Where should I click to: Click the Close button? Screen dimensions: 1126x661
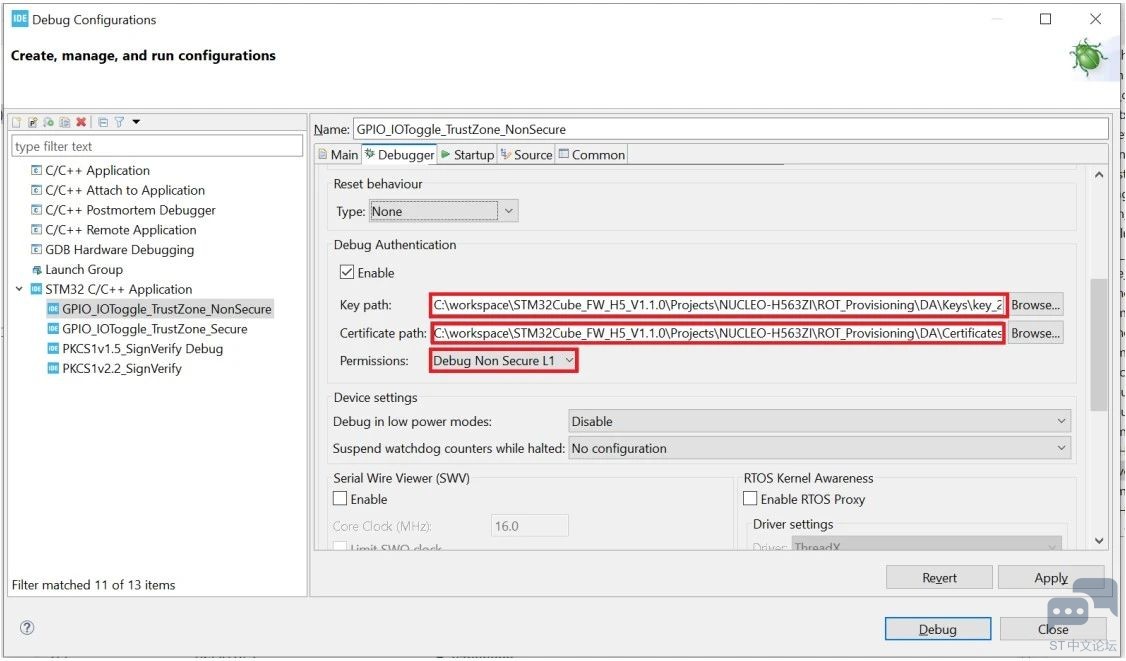click(x=1053, y=629)
